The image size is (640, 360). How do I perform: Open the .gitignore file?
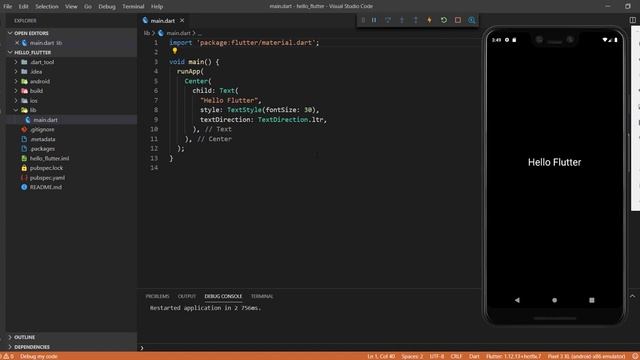tap(42, 129)
